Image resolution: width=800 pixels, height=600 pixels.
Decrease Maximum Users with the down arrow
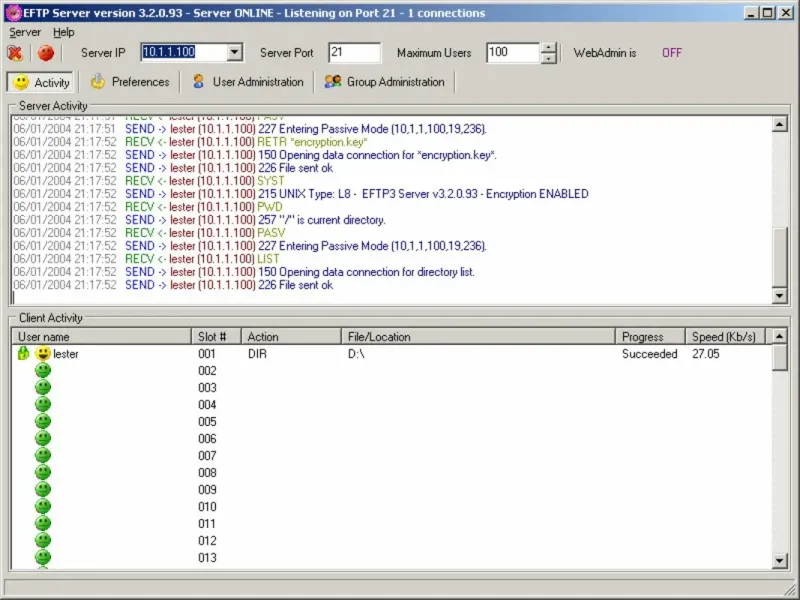(x=548, y=58)
